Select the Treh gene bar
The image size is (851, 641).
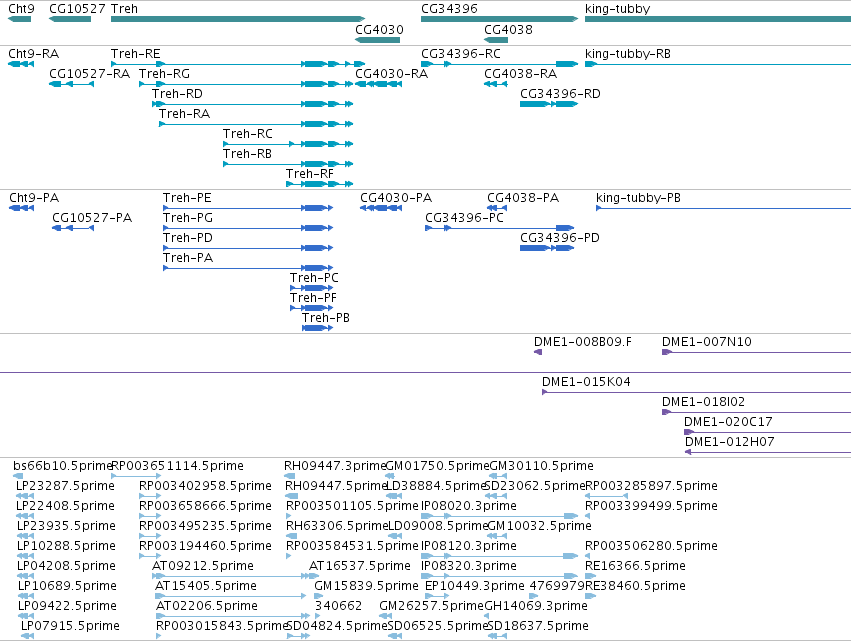pos(238,19)
